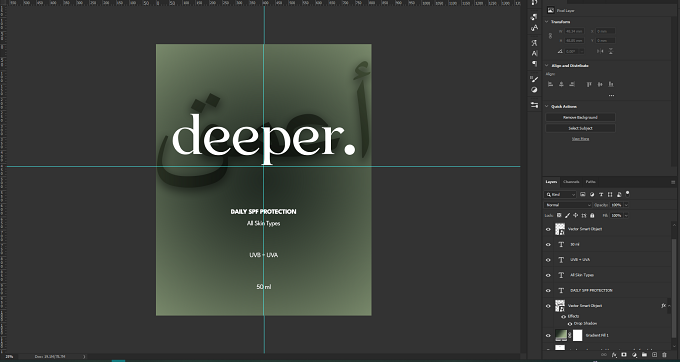680x362 pixels.
Task: Open the Properties panel icon
Action: click(534, 105)
